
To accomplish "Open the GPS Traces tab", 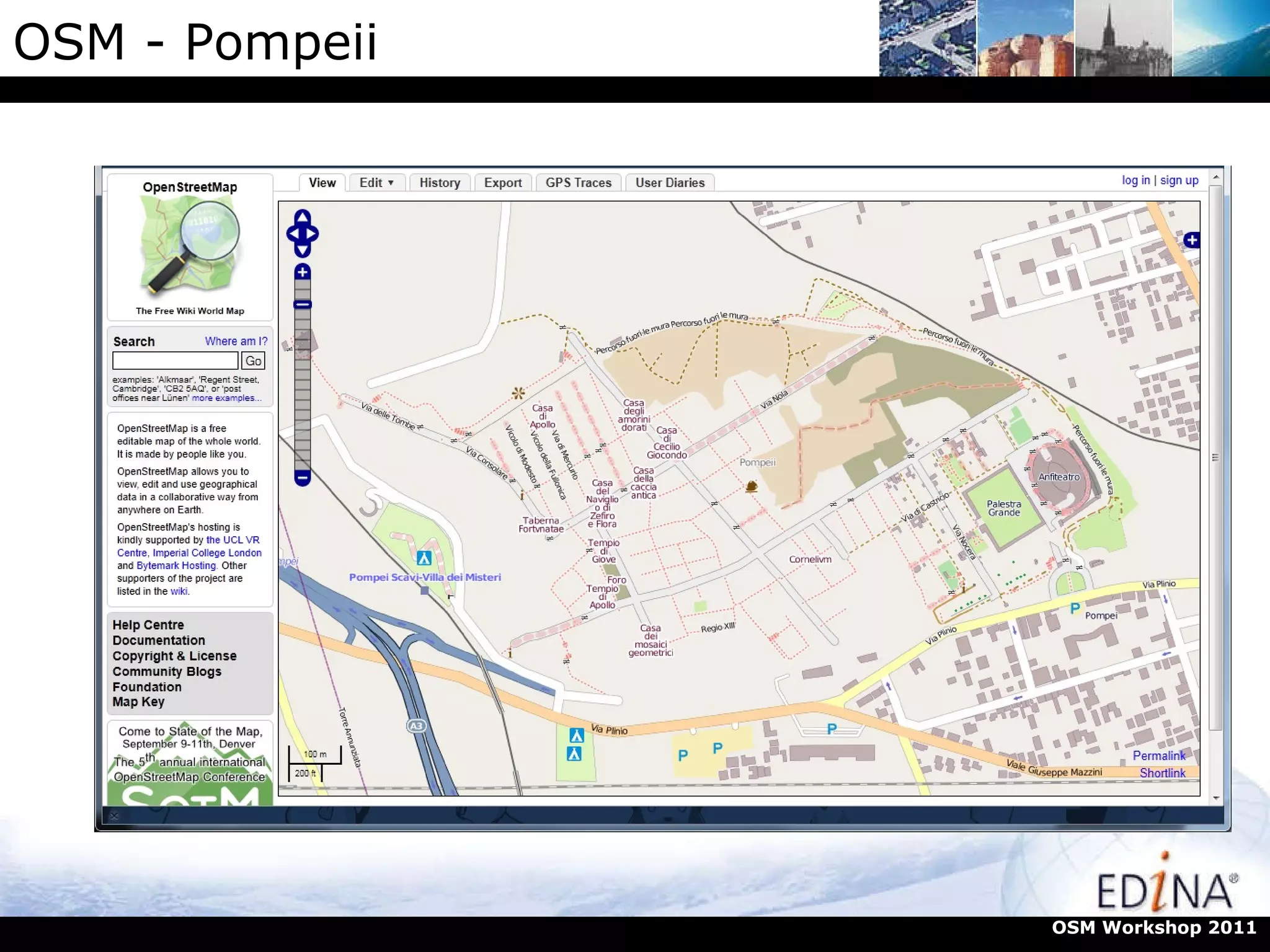I will 579,183.
